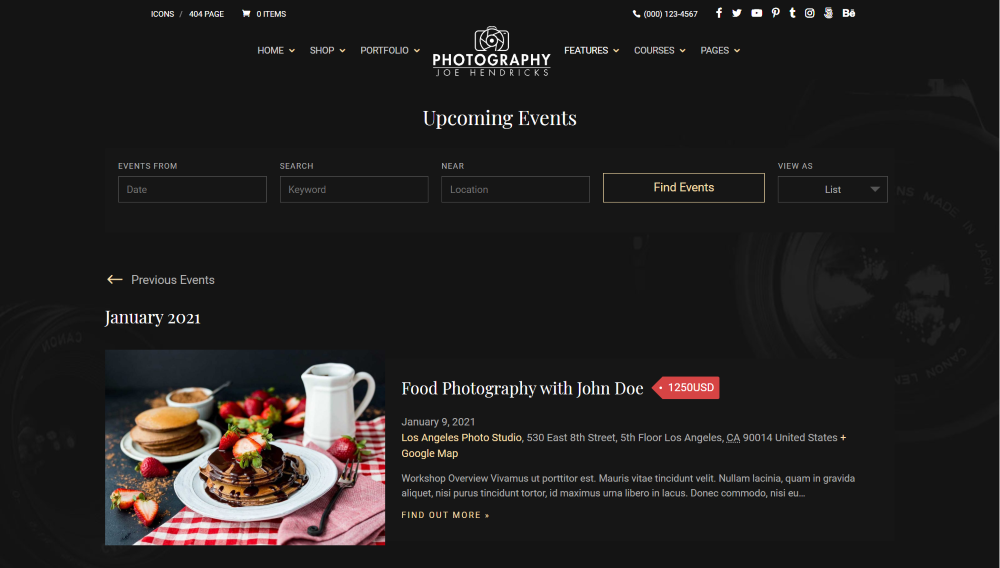Click the shopping cart icon
Screen dimensions: 1000x568
(x=246, y=13)
